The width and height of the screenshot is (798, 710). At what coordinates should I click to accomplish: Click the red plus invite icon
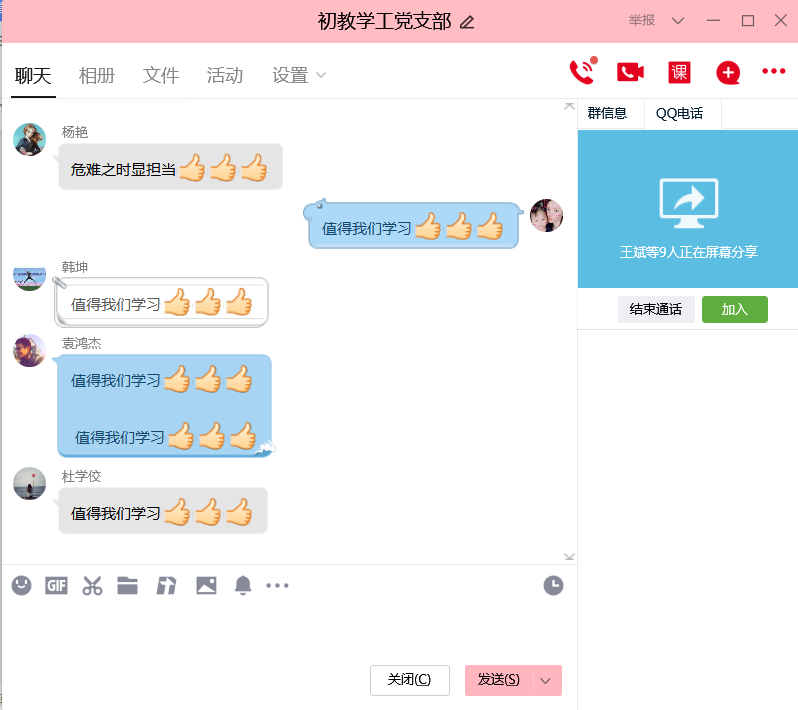pos(728,73)
